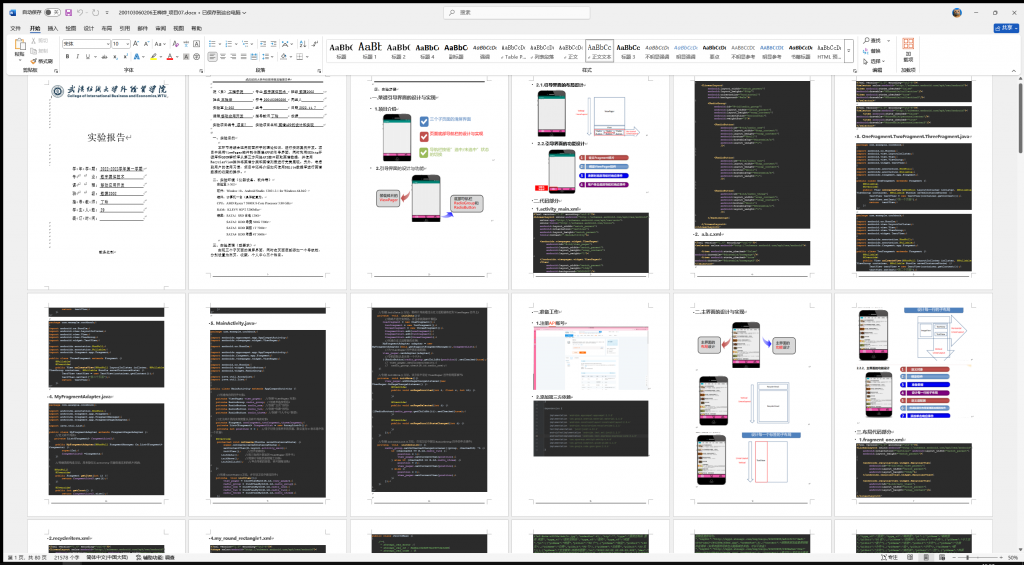Toggle italic formatting
This screenshot has height=565, width=1024.
[77, 58]
